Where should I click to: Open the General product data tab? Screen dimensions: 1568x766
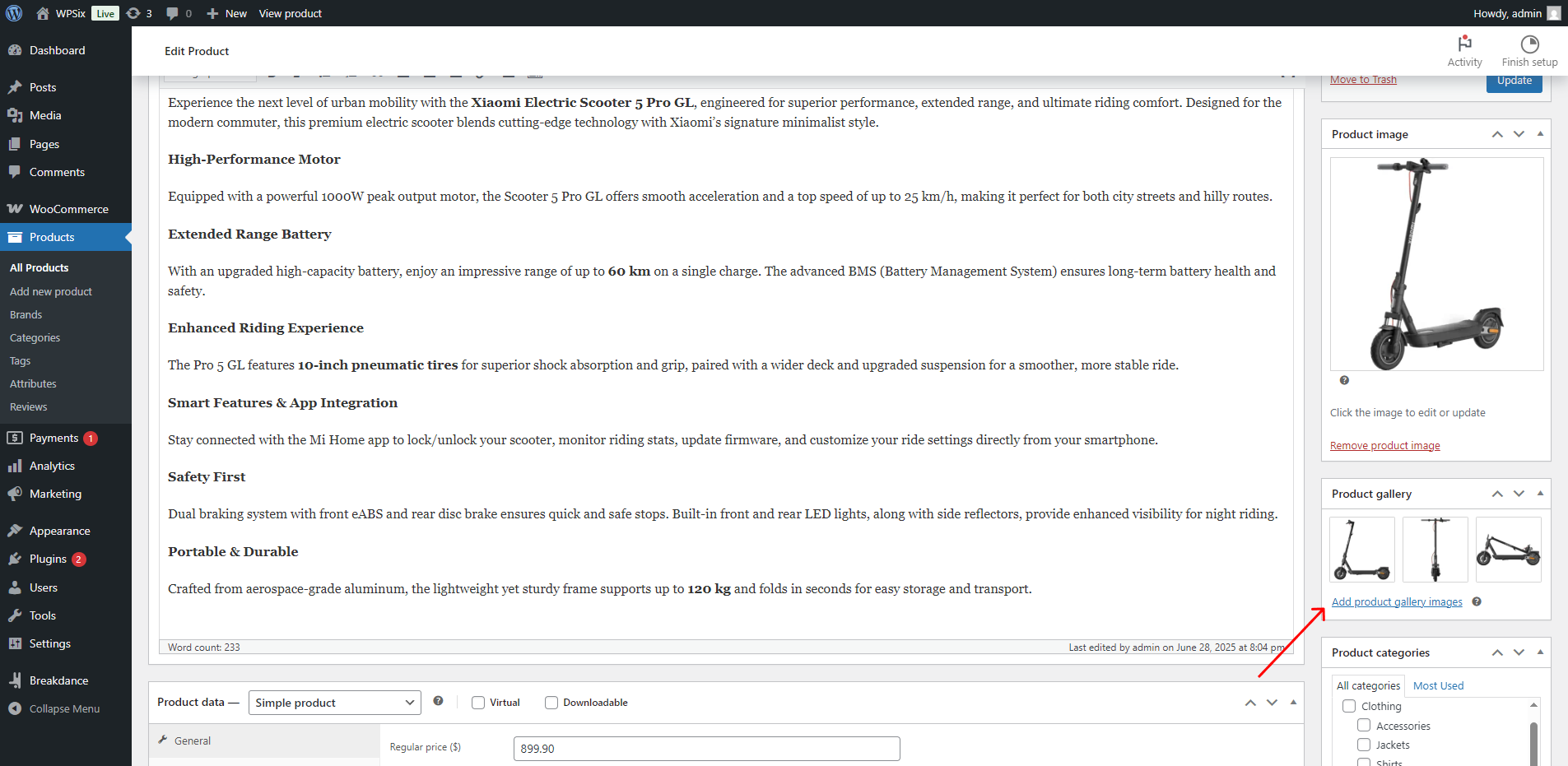pos(264,740)
